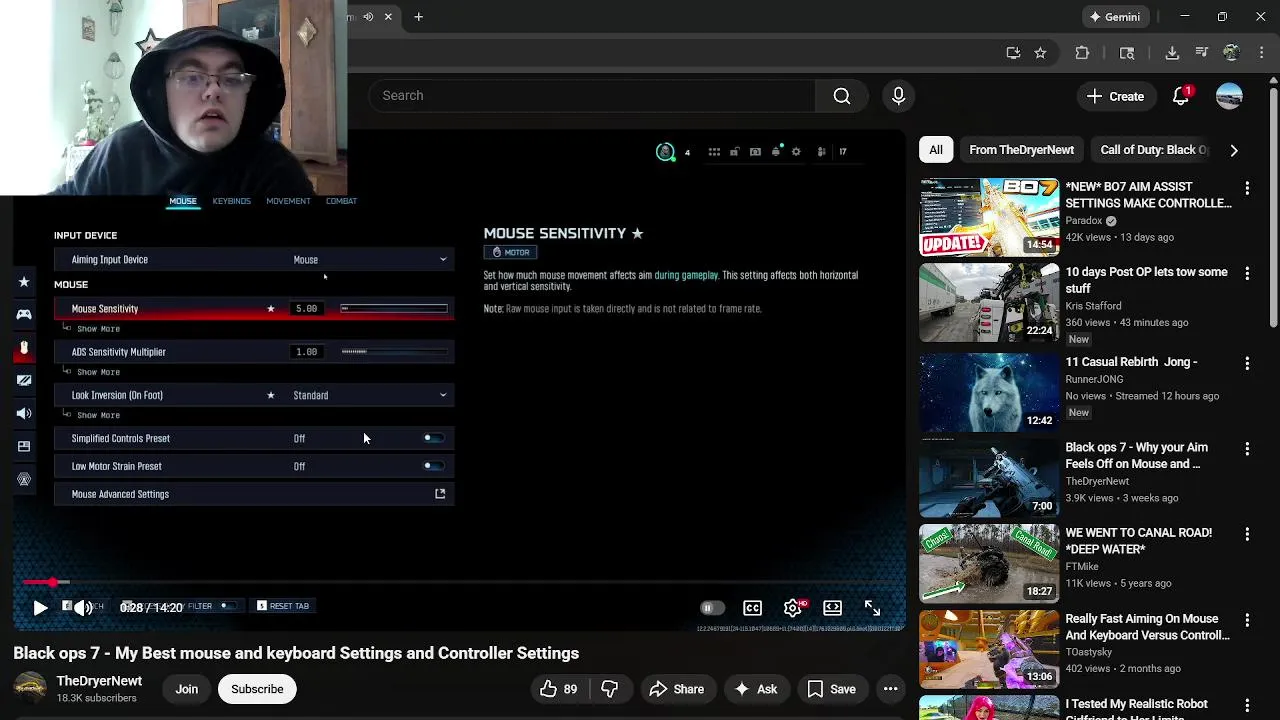This screenshot has width=1280, height=720.
Task: Enter full screen mode
Action: pyautogui.click(x=872, y=608)
